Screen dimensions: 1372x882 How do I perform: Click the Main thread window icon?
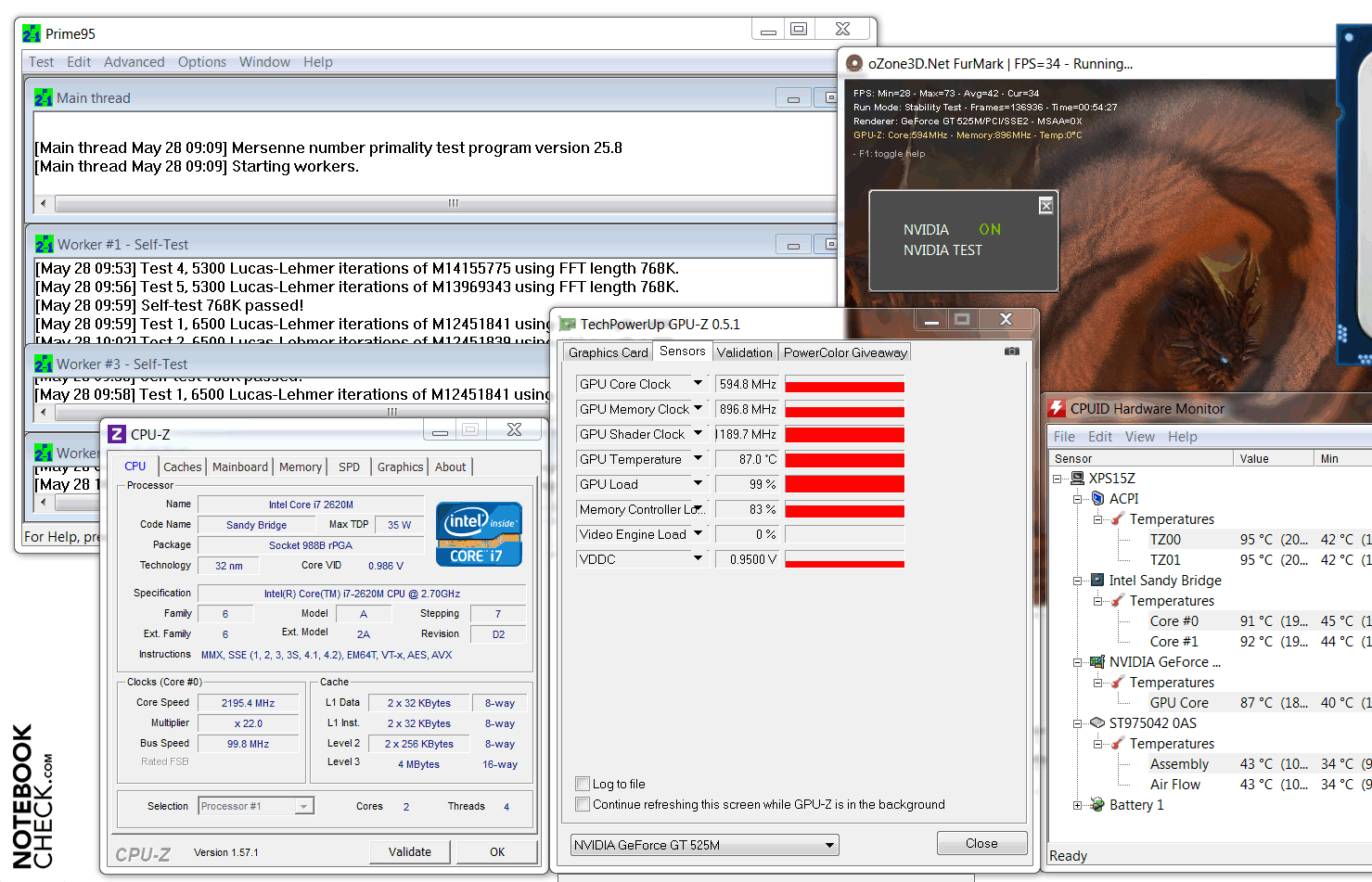(x=44, y=97)
